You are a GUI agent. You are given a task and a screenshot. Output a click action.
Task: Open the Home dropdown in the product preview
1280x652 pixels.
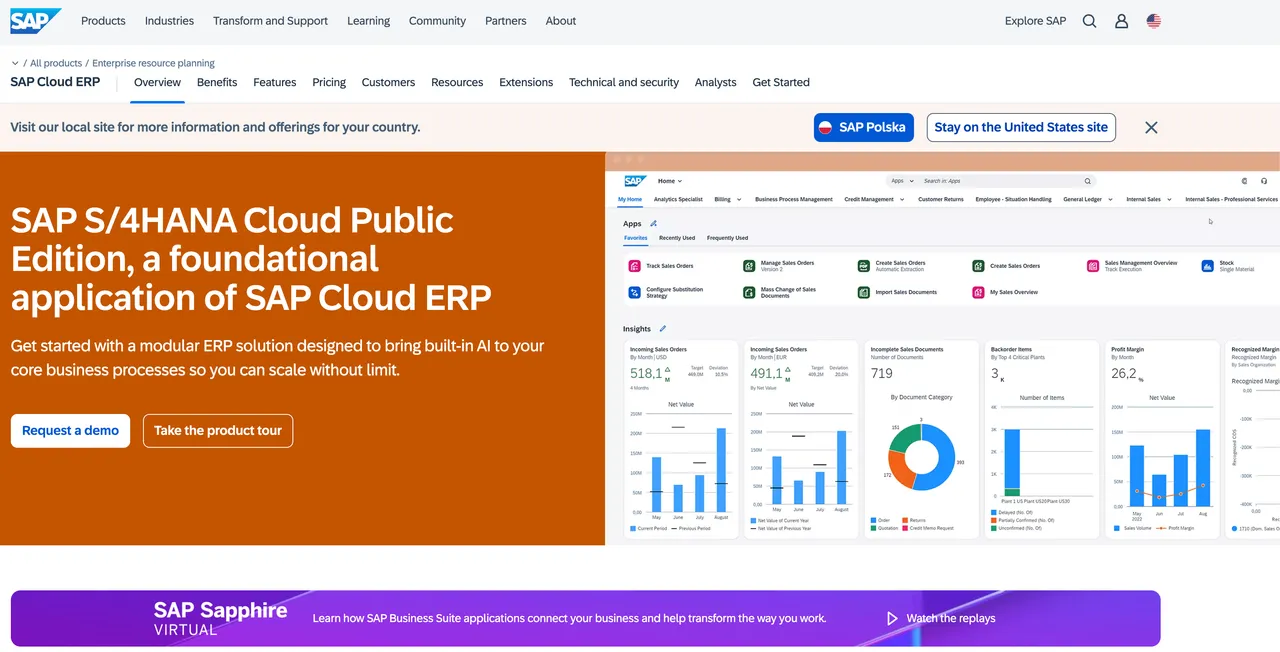(x=670, y=181)
